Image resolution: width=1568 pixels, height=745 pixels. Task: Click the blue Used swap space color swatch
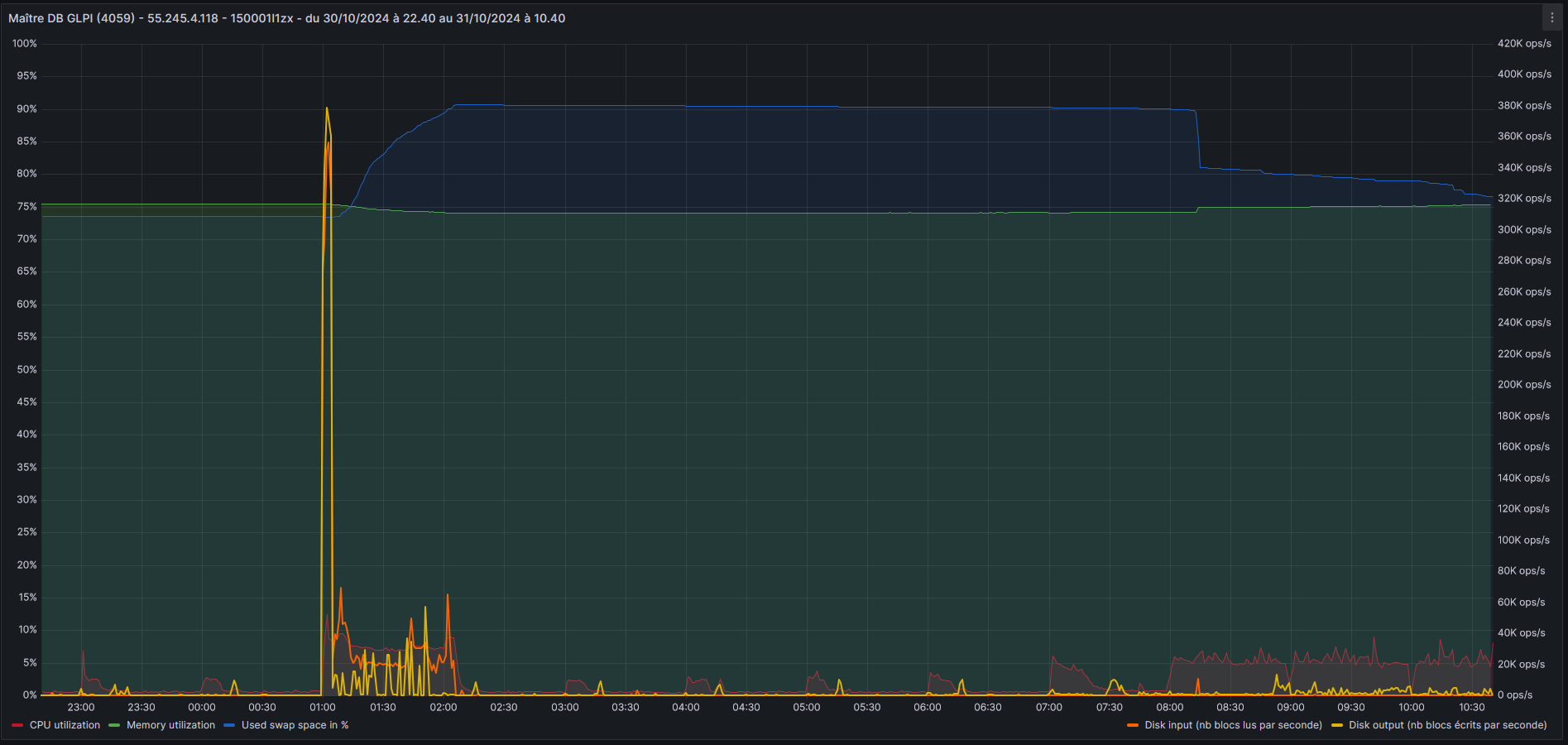coord(229,725)
